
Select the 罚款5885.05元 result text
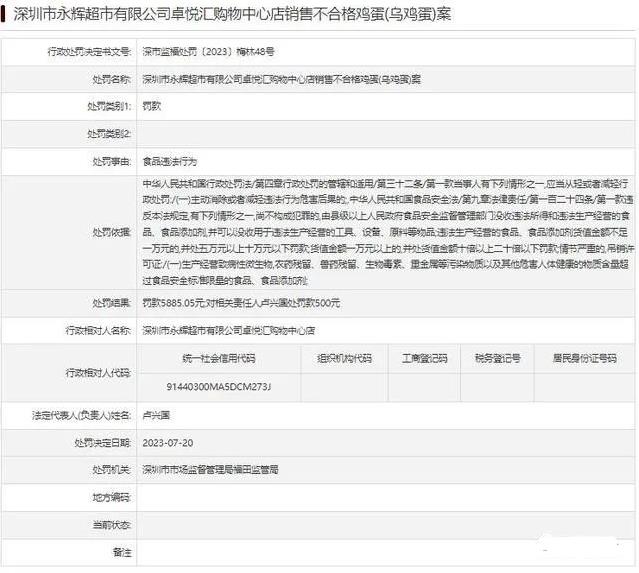241,303
